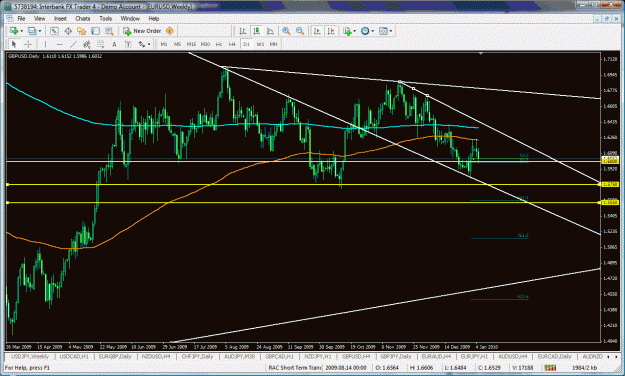
Task: Toggle chart Auto Scroll
Action: coord(317,31)
